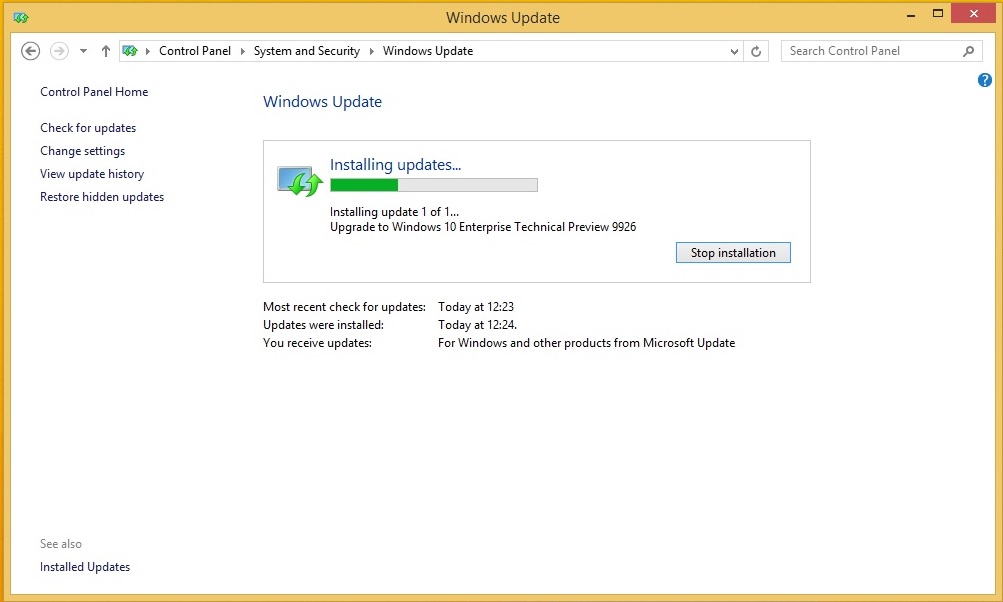Open Help via the blue question mark

pyautogui.click(x=984, y=80)
